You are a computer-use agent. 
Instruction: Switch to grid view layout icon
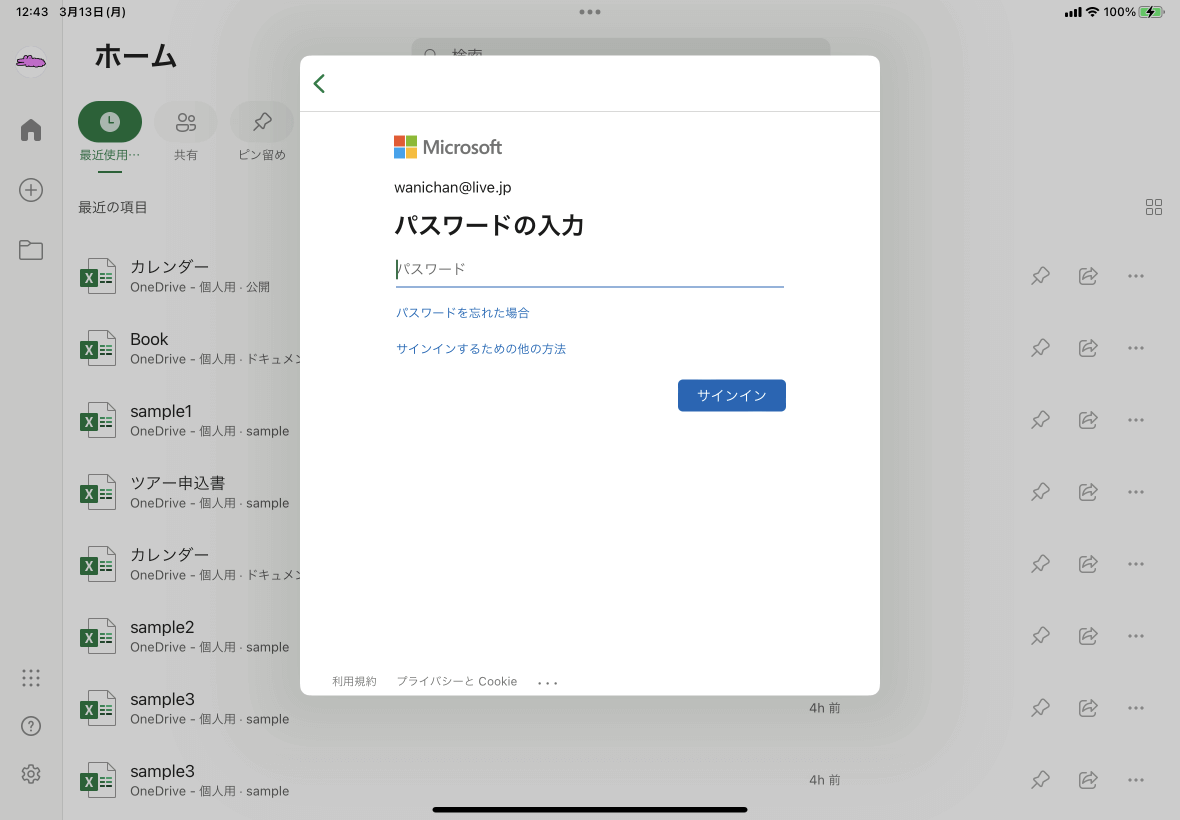point(1154,207)
